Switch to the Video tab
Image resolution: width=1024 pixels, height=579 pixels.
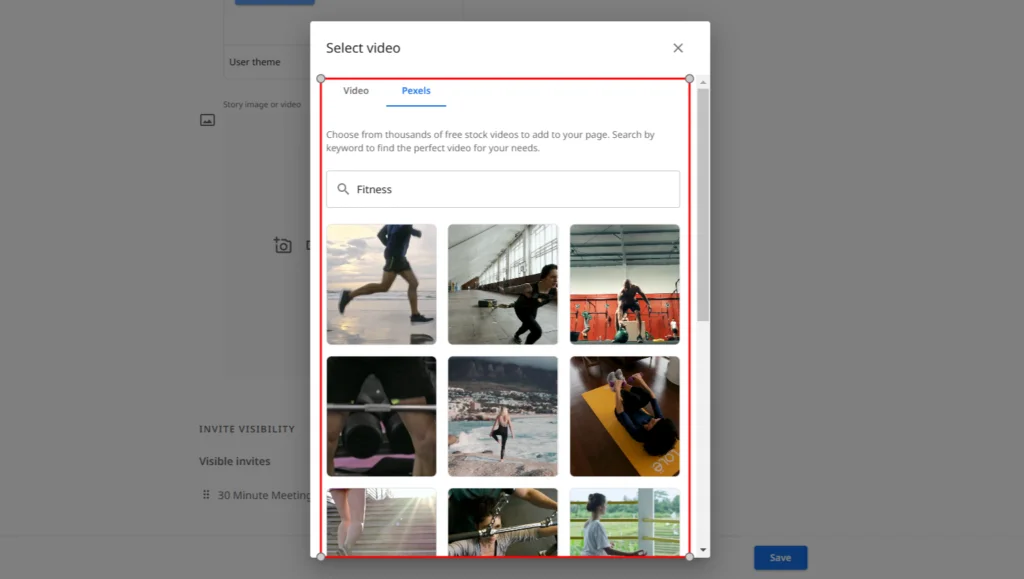tap(356, 91)
